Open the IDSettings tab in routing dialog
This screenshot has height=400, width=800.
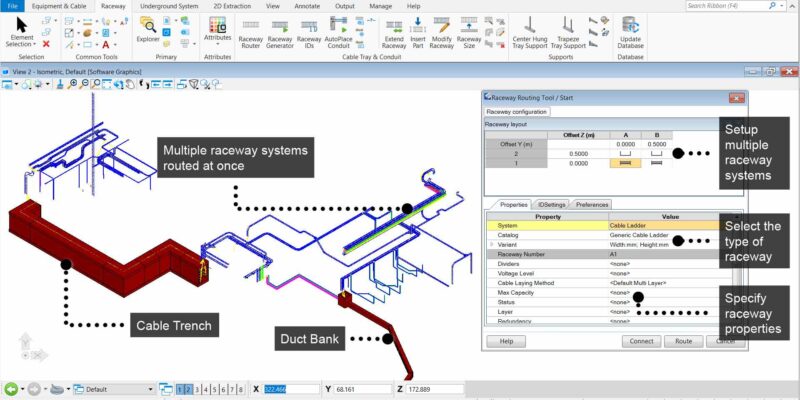pyautogui.click(x=550, y=204)
